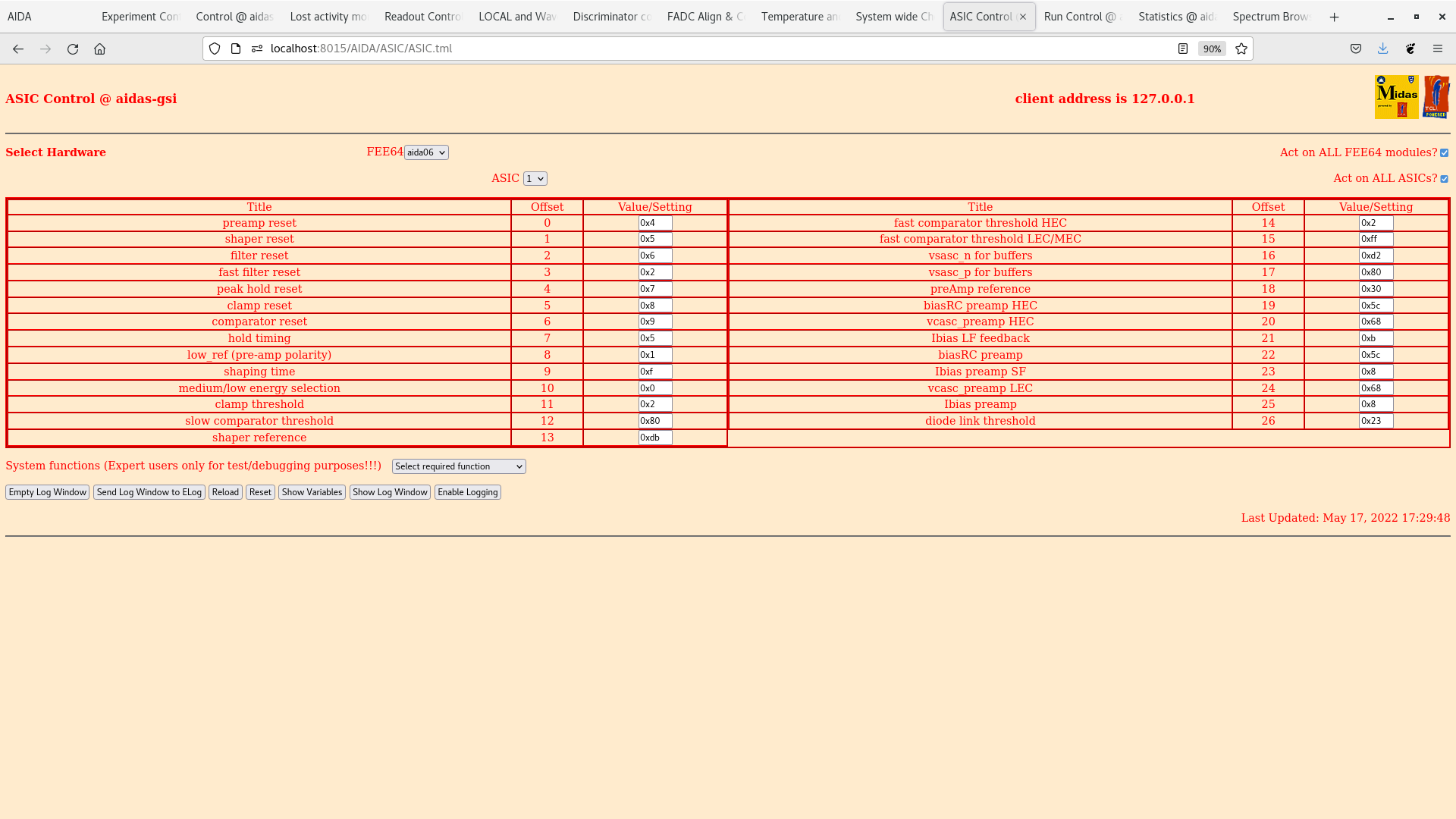Open Select required function dropdown
1456x819 pixels.
(x=459, y=466)
